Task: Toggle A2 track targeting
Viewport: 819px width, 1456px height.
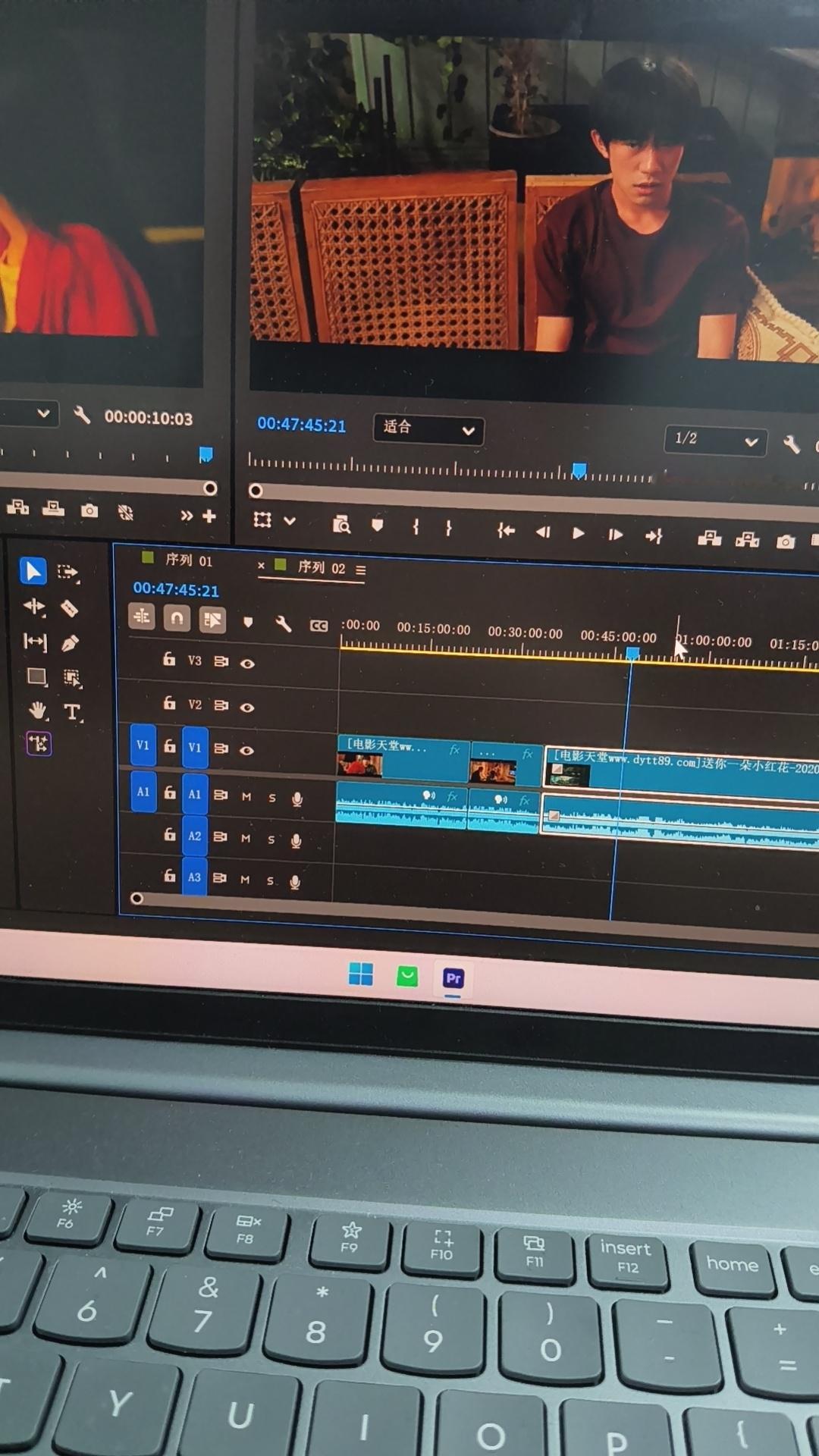Action: 195,836
